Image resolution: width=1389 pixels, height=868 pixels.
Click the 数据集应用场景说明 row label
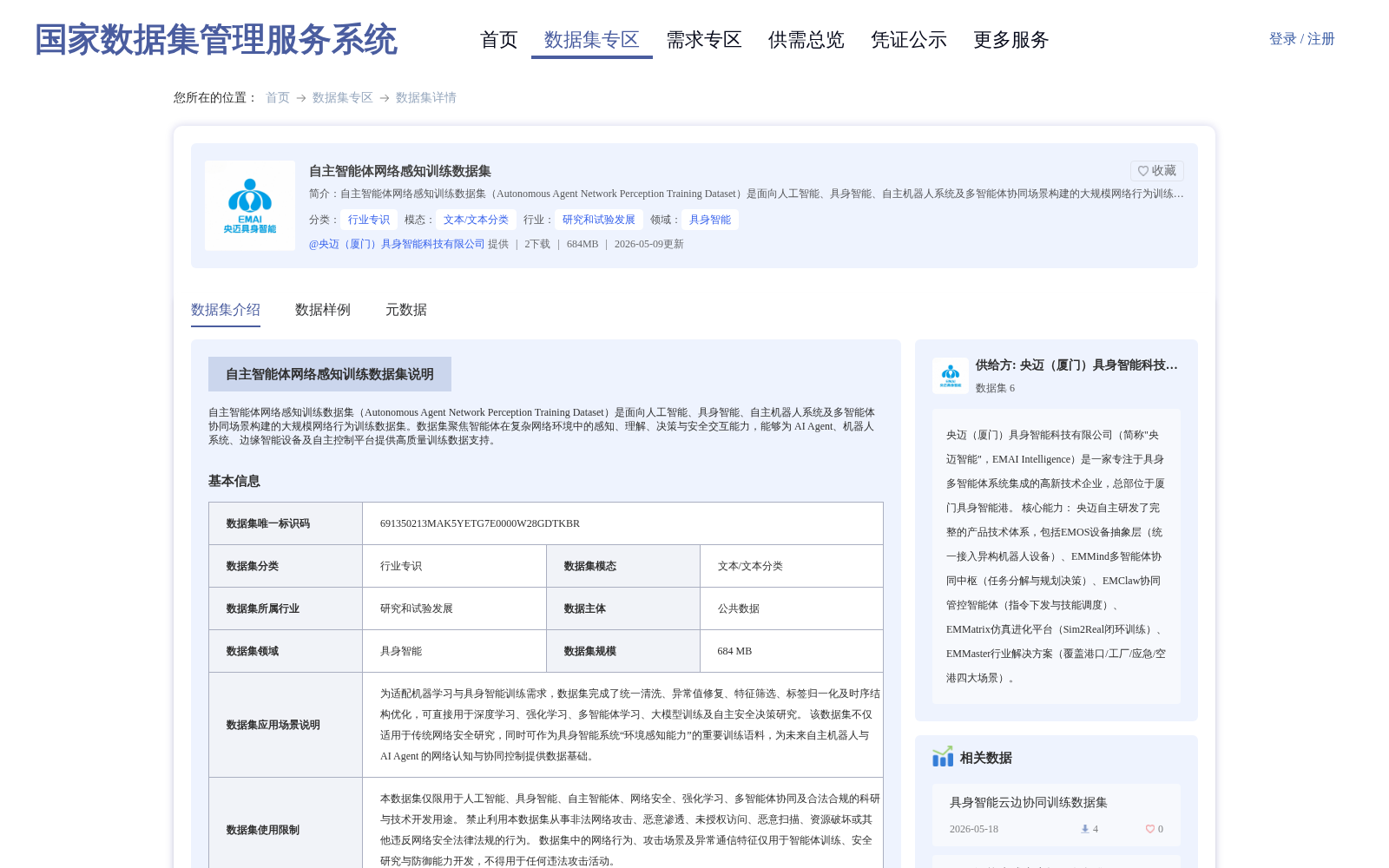point(273,725)
